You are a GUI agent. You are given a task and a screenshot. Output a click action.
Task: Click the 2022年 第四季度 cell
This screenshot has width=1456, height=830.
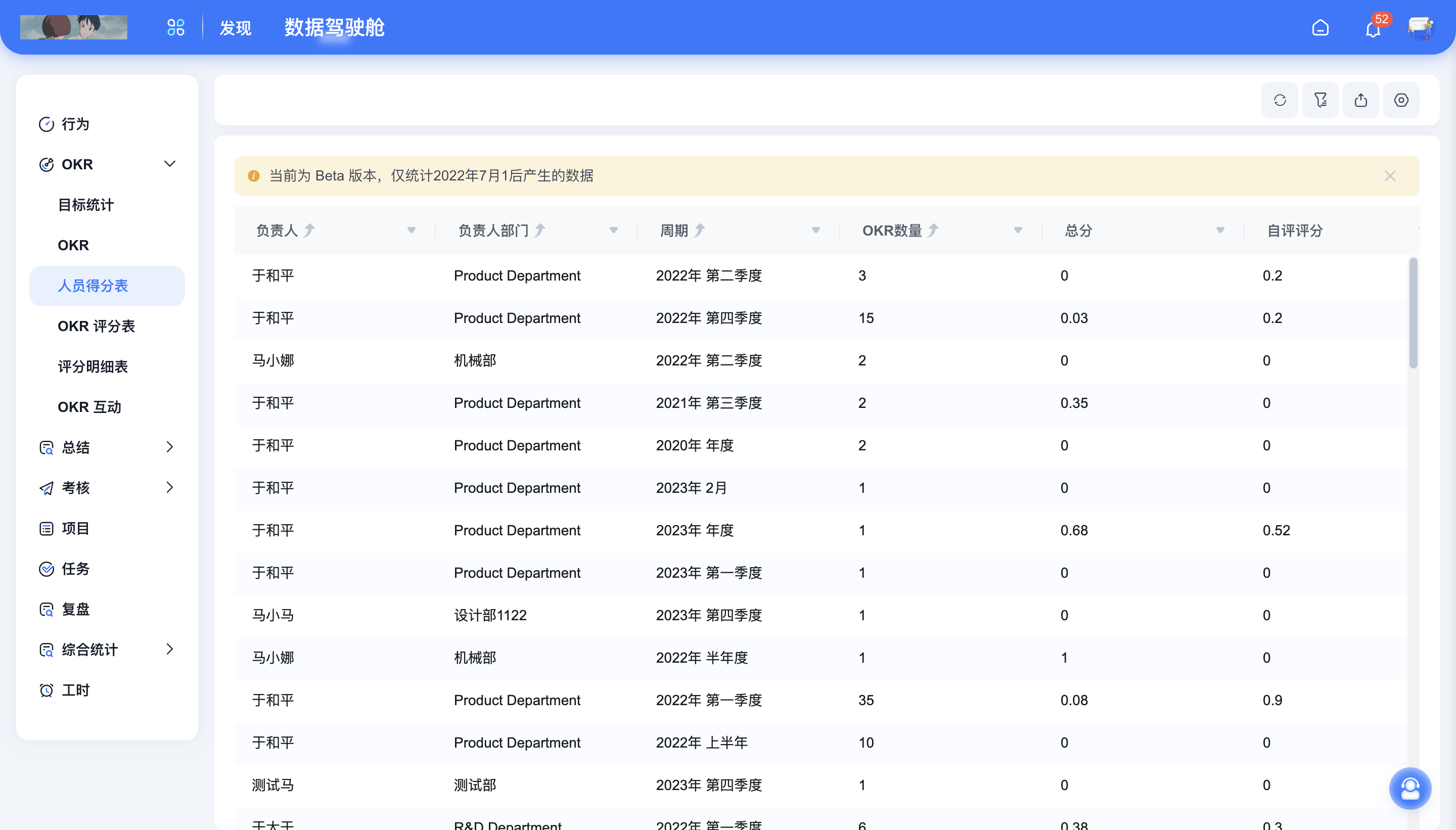point(709,318)
